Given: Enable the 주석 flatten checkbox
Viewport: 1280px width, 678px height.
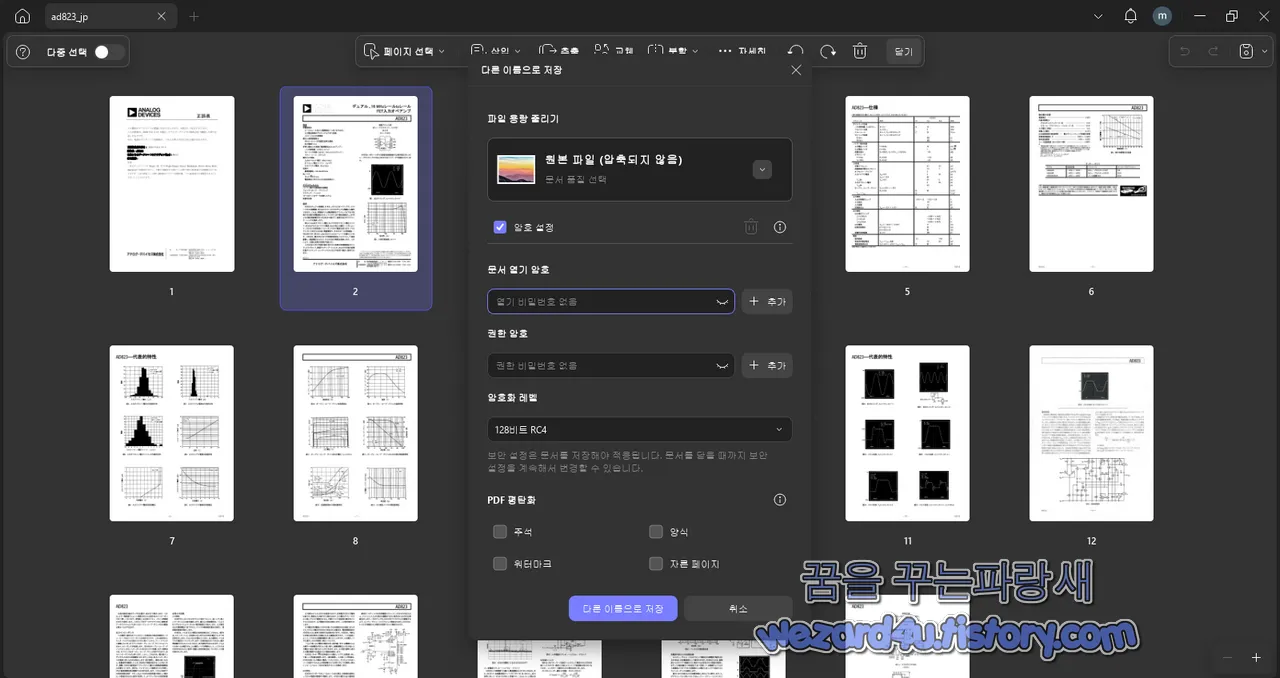Looking at the screenshot, I should point(499,531).
